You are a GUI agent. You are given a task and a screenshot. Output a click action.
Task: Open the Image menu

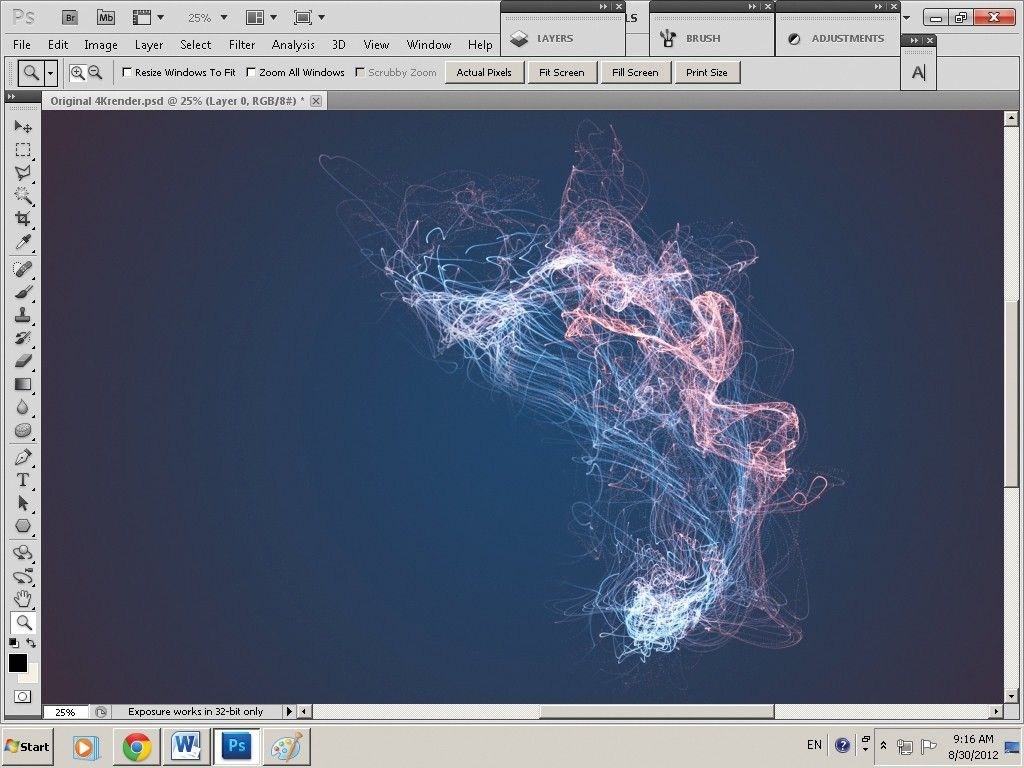tap(101, 44)
